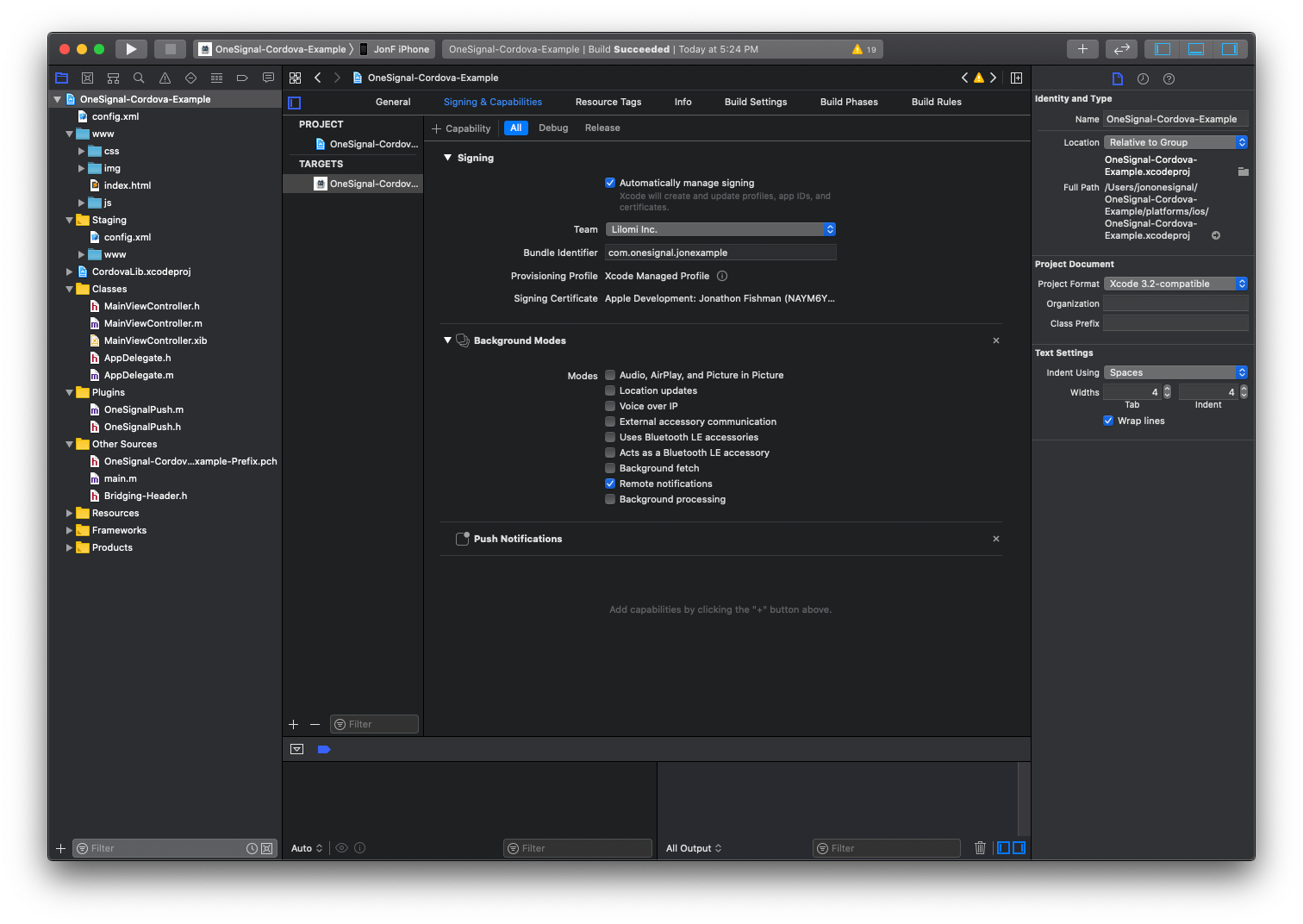
Task: Open the Location Relative to Group dropdown
Action: (x=1175, y=142)
